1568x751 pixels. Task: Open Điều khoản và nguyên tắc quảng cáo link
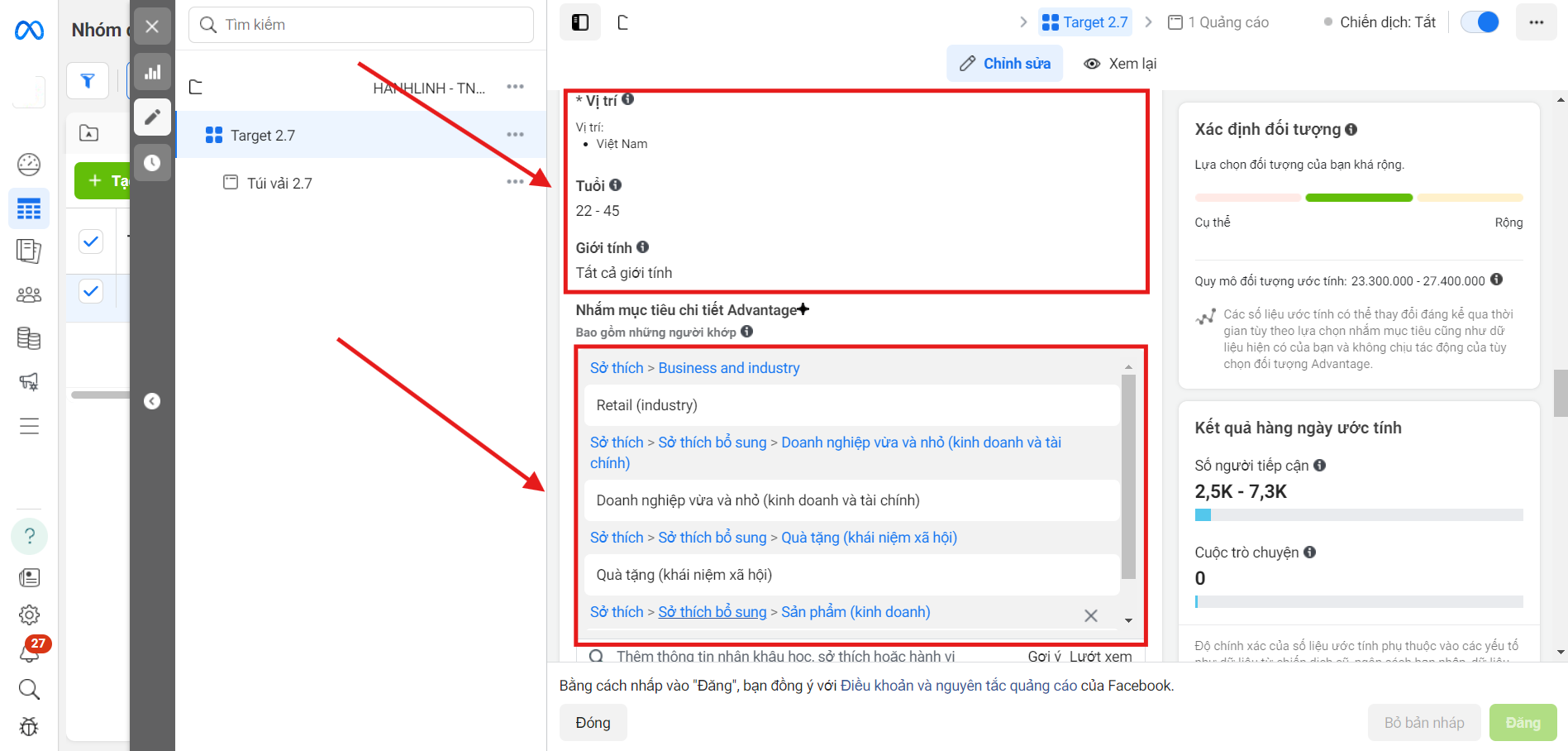(x=959, y=686)
